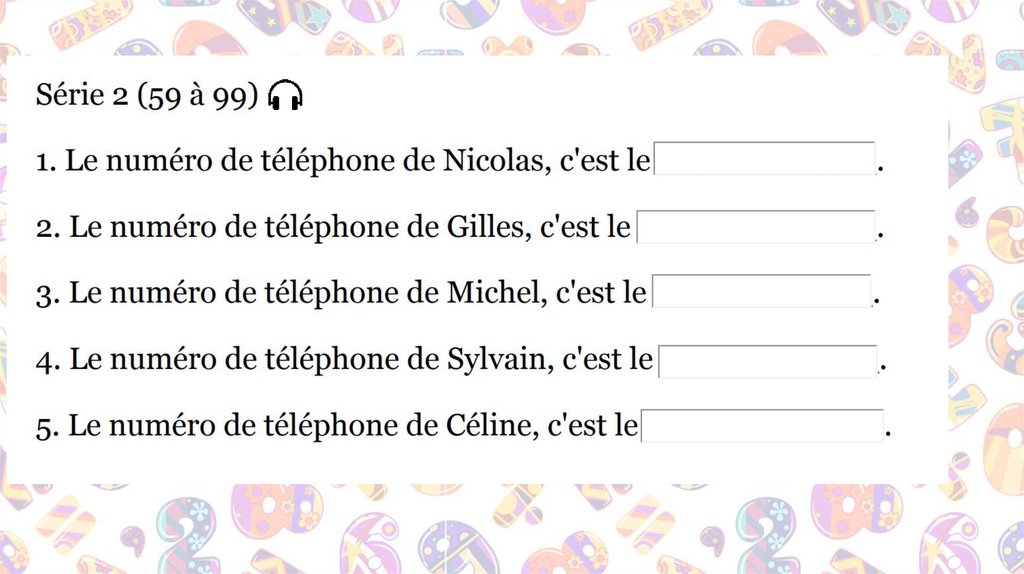Activate the input field for Céline's number

[762, 426]
